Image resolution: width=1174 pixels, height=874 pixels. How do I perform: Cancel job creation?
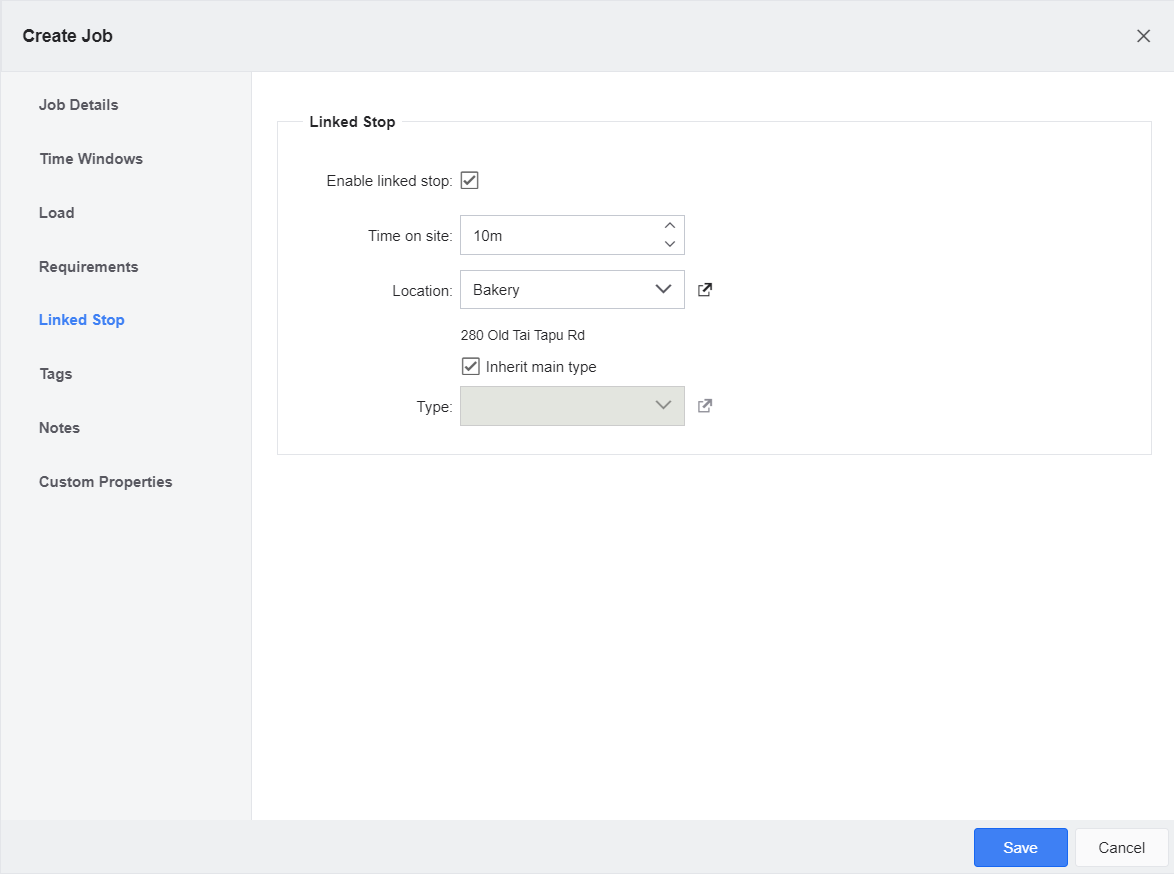click(1121, 847)
